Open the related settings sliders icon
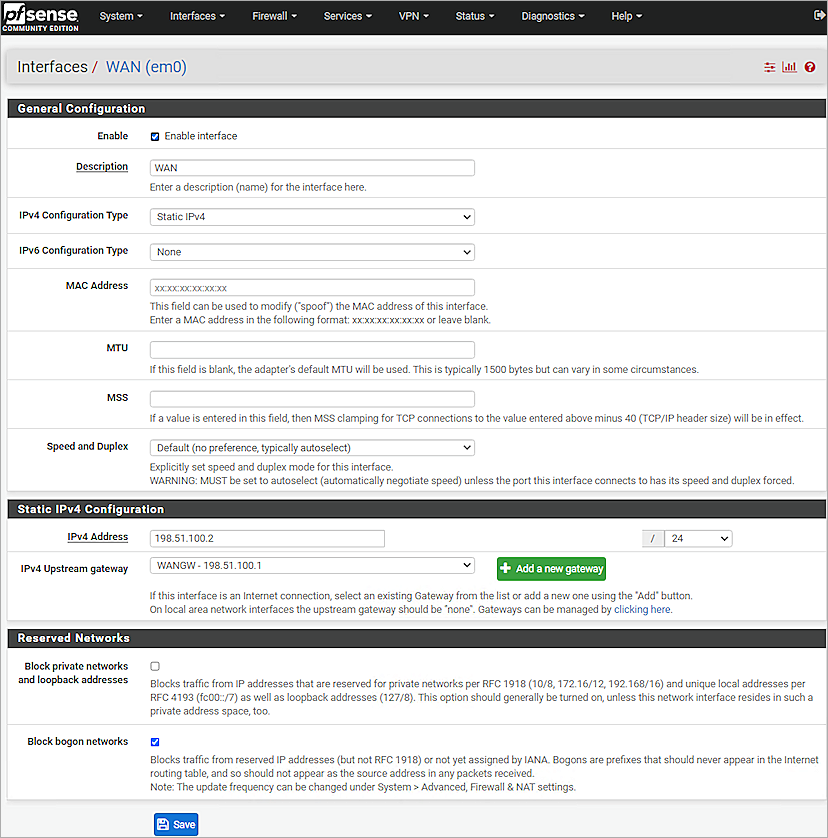 point(769,67)
